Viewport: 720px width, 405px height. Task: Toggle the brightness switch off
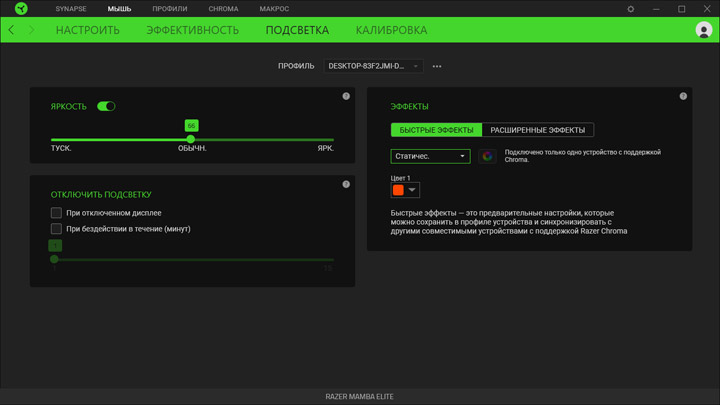coord(106,106)
